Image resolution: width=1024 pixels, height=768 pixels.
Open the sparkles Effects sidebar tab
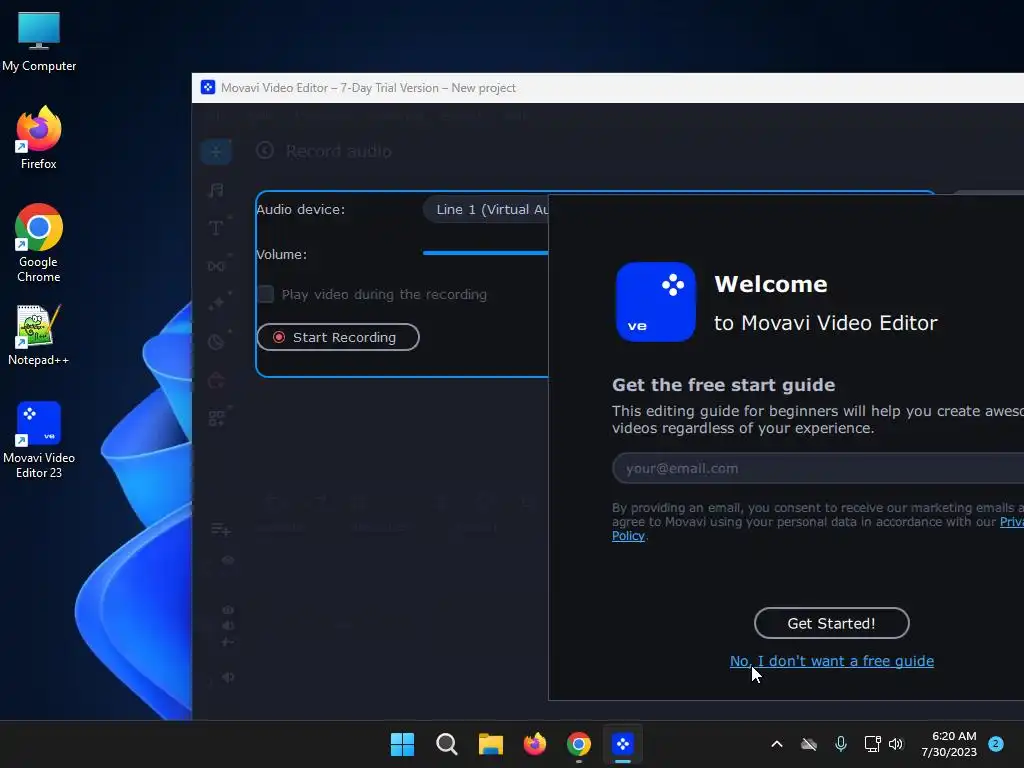[x=216, y=304]
